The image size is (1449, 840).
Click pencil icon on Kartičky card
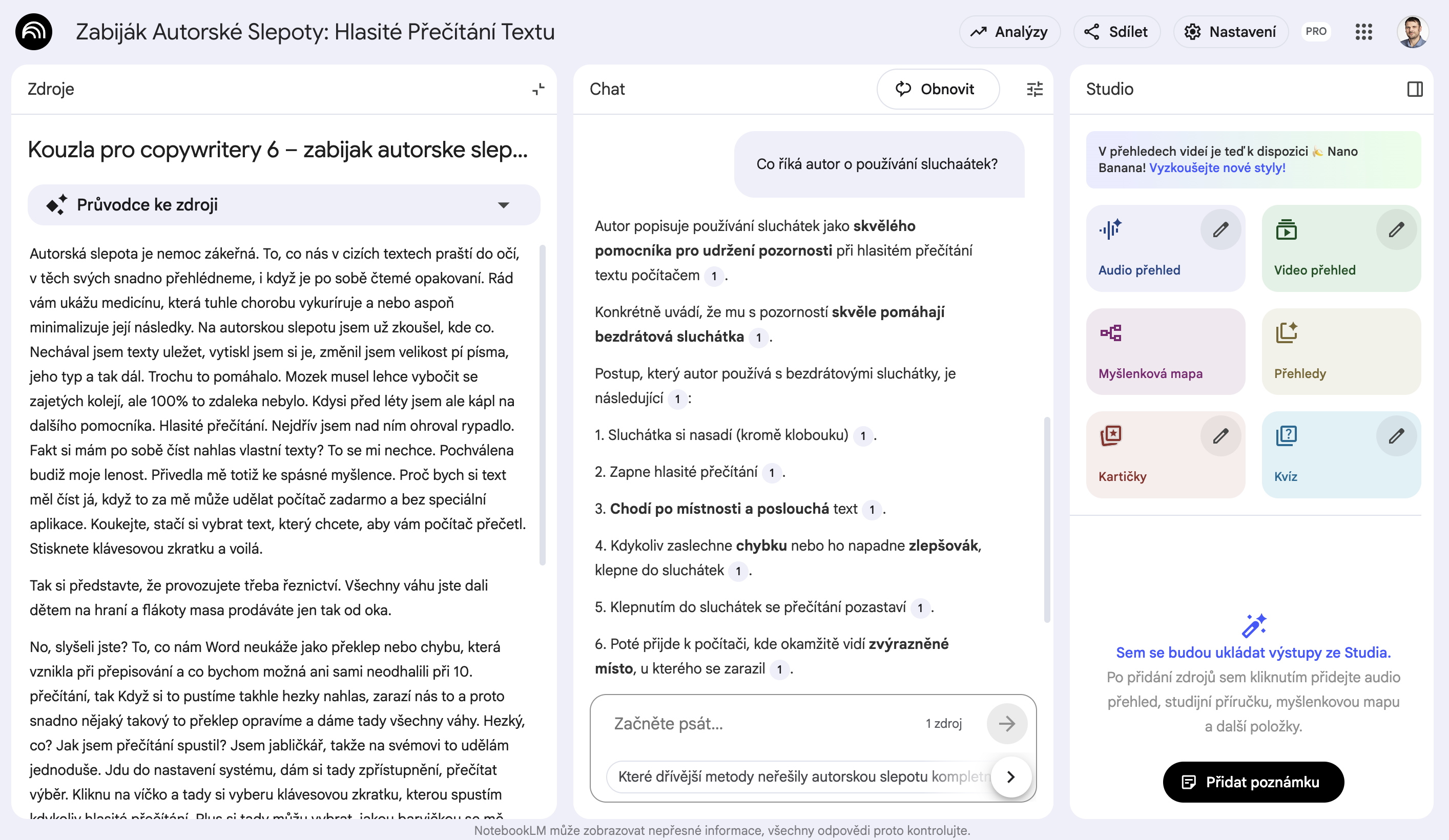click(1220, 436)
